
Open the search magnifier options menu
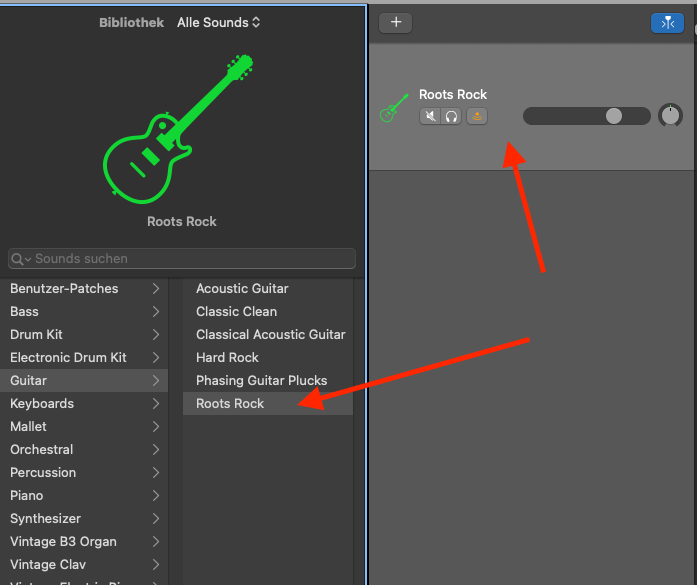pyautogui.click(x=20, y=259)
